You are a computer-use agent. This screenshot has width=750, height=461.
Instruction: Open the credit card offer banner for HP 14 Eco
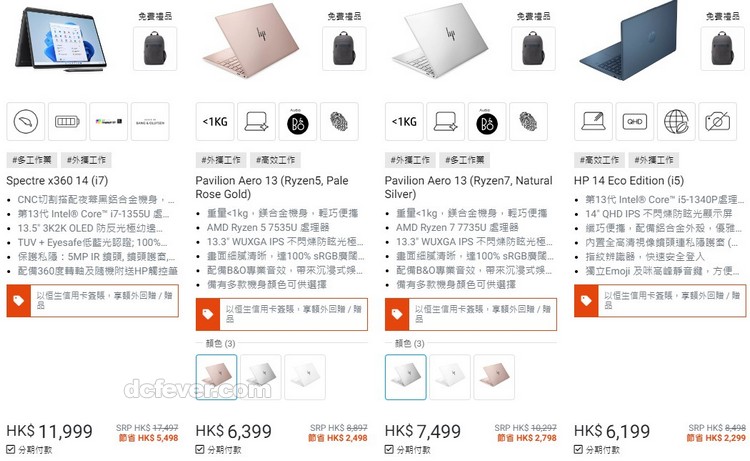(660, 301)
